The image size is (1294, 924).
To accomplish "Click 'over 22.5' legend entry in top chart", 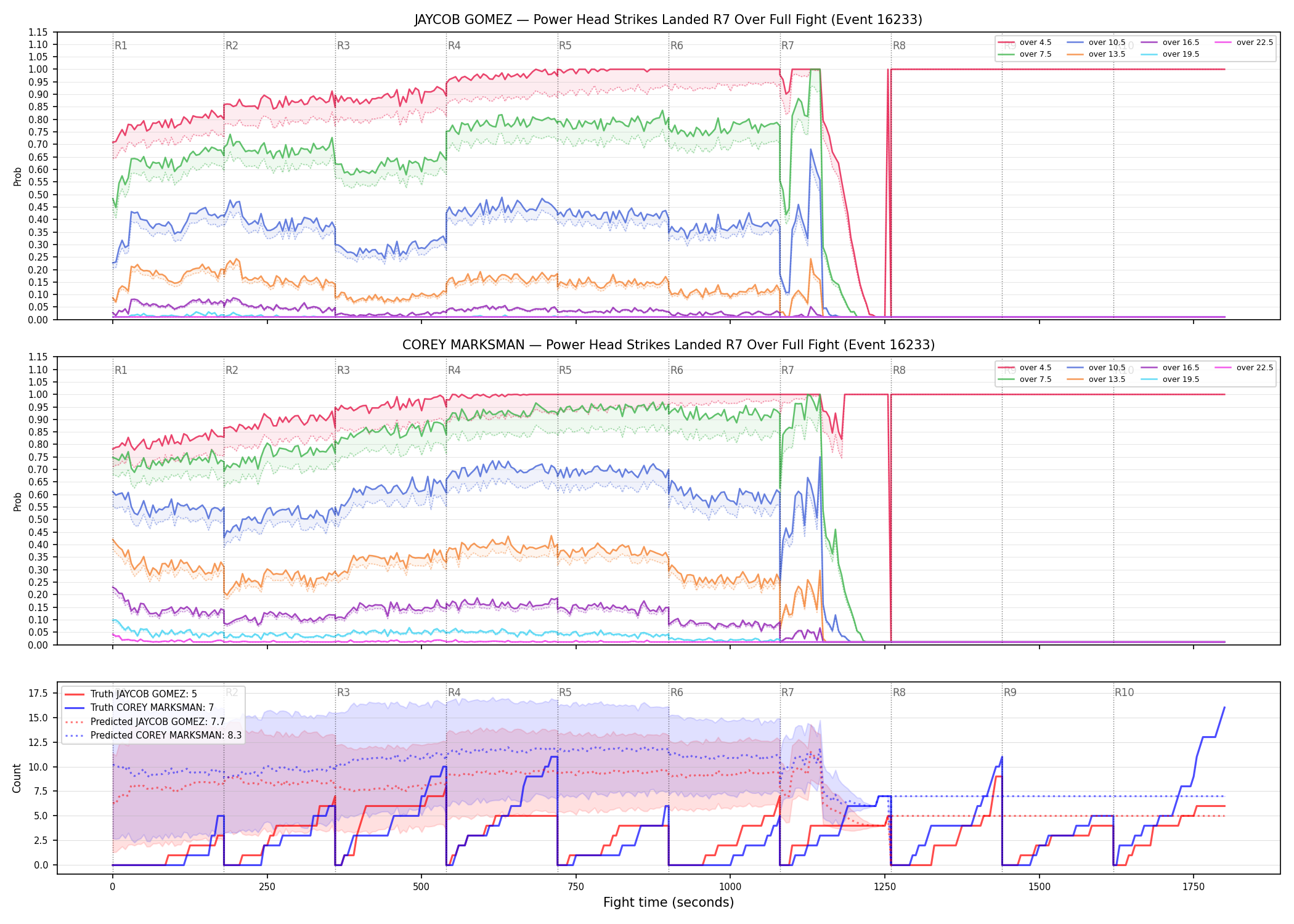I will coord(1244,43).
